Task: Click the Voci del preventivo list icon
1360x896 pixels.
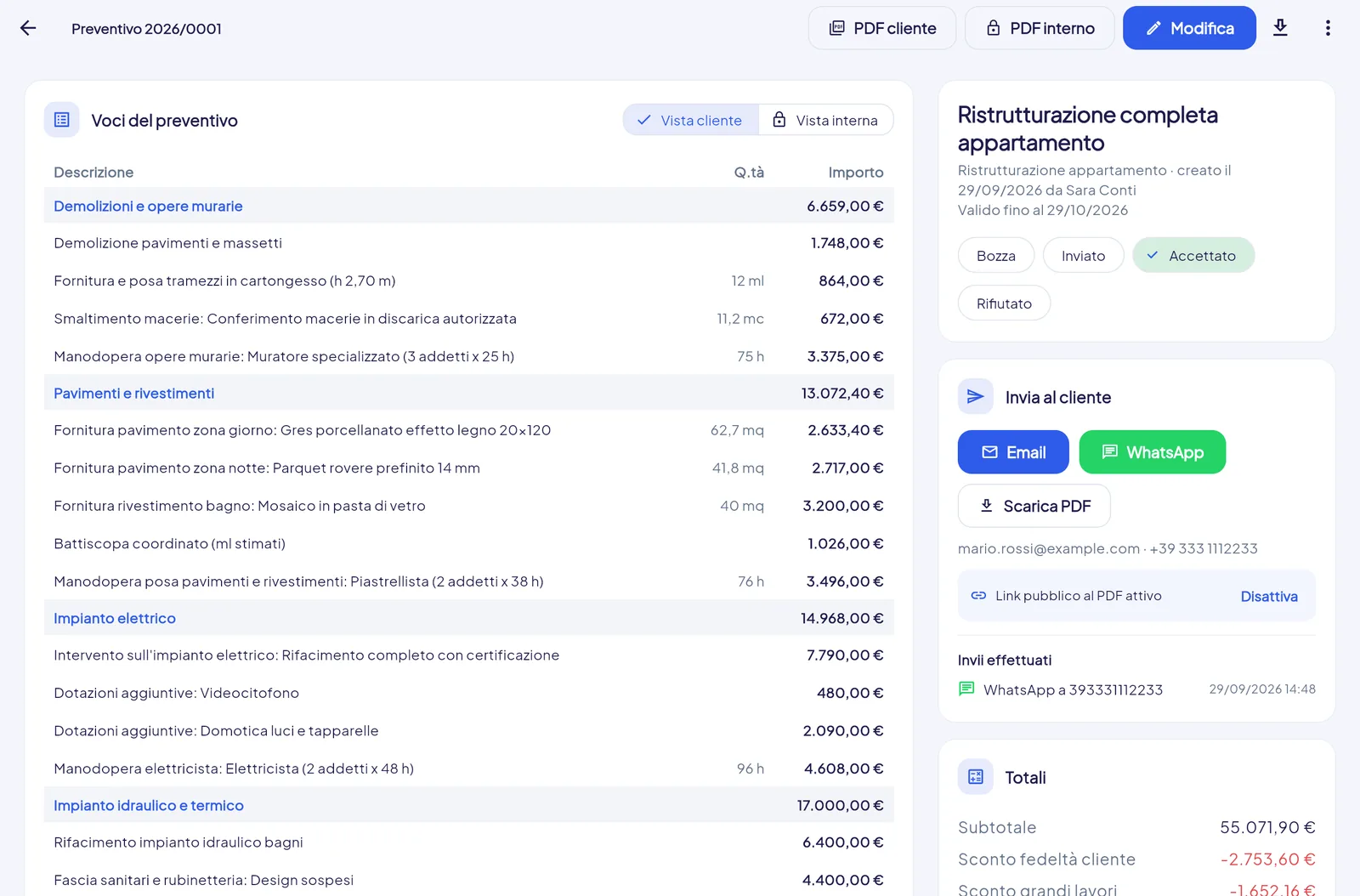Action: (x=62, y=120)
